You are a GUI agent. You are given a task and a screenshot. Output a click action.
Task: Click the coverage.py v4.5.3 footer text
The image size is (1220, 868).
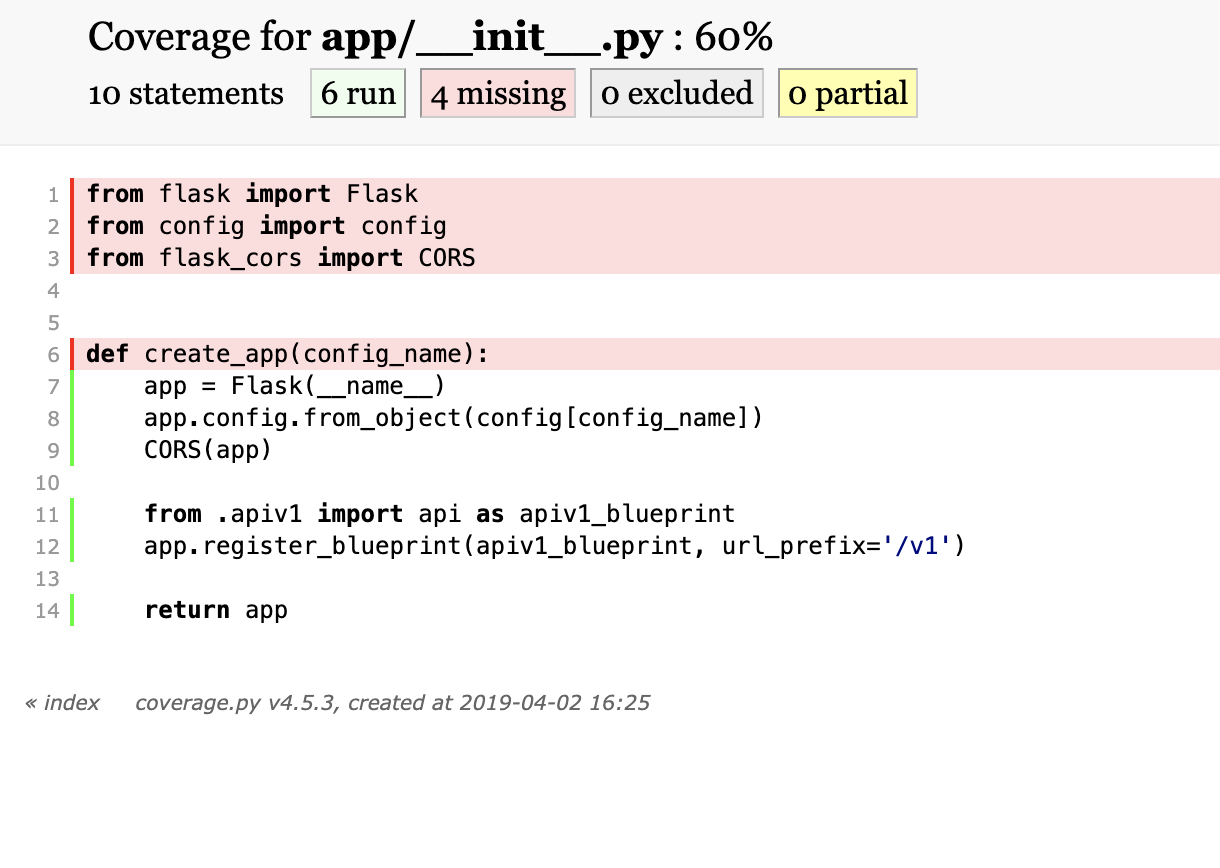[392, 703]
